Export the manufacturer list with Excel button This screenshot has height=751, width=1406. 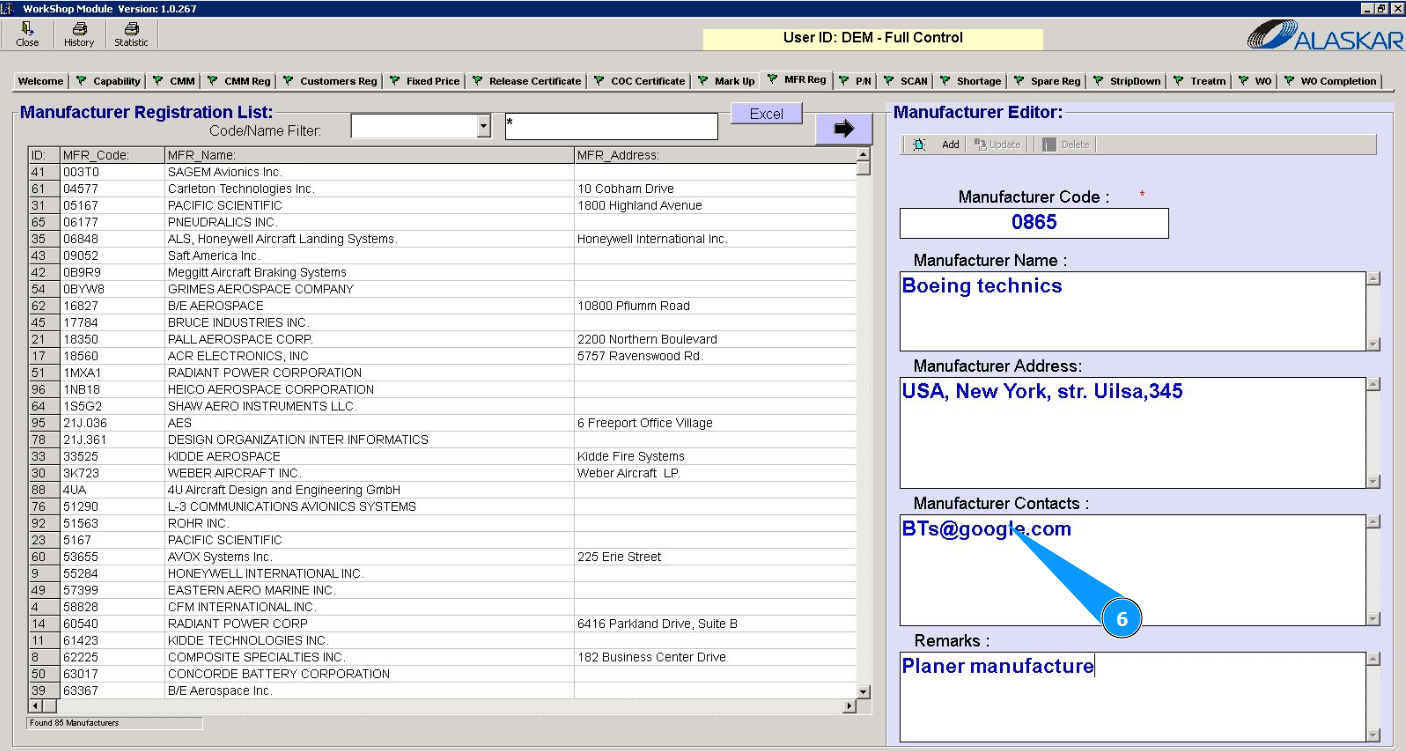click(767, 114)
